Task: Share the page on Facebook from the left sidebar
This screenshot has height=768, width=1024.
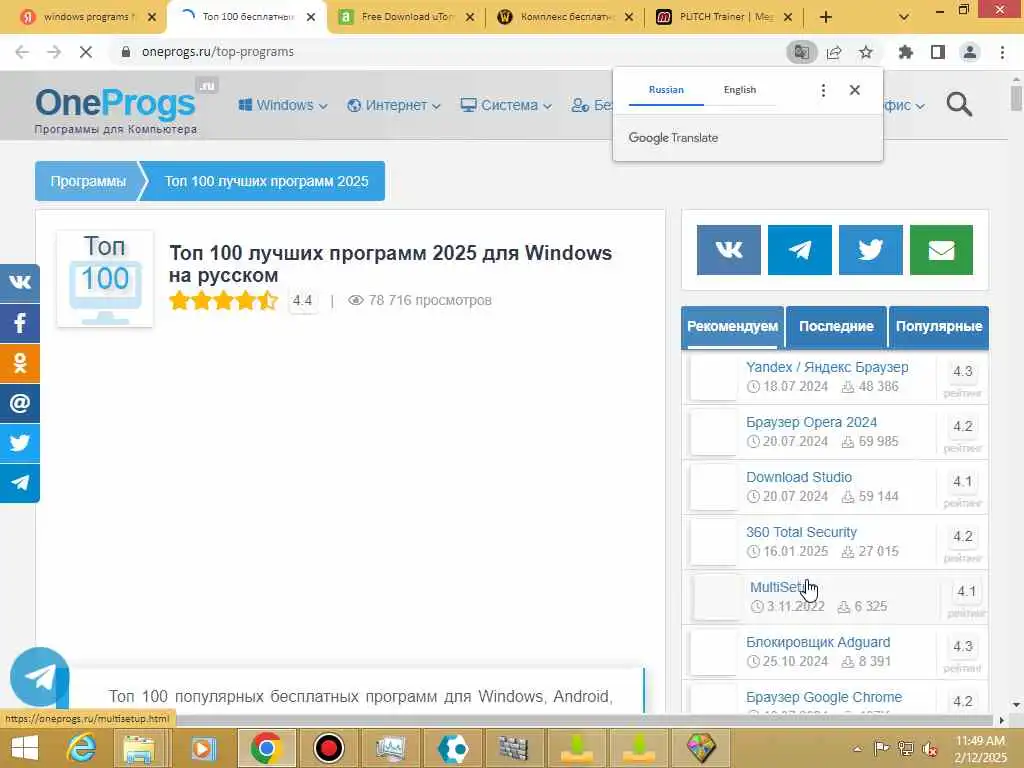Action: 20,323
